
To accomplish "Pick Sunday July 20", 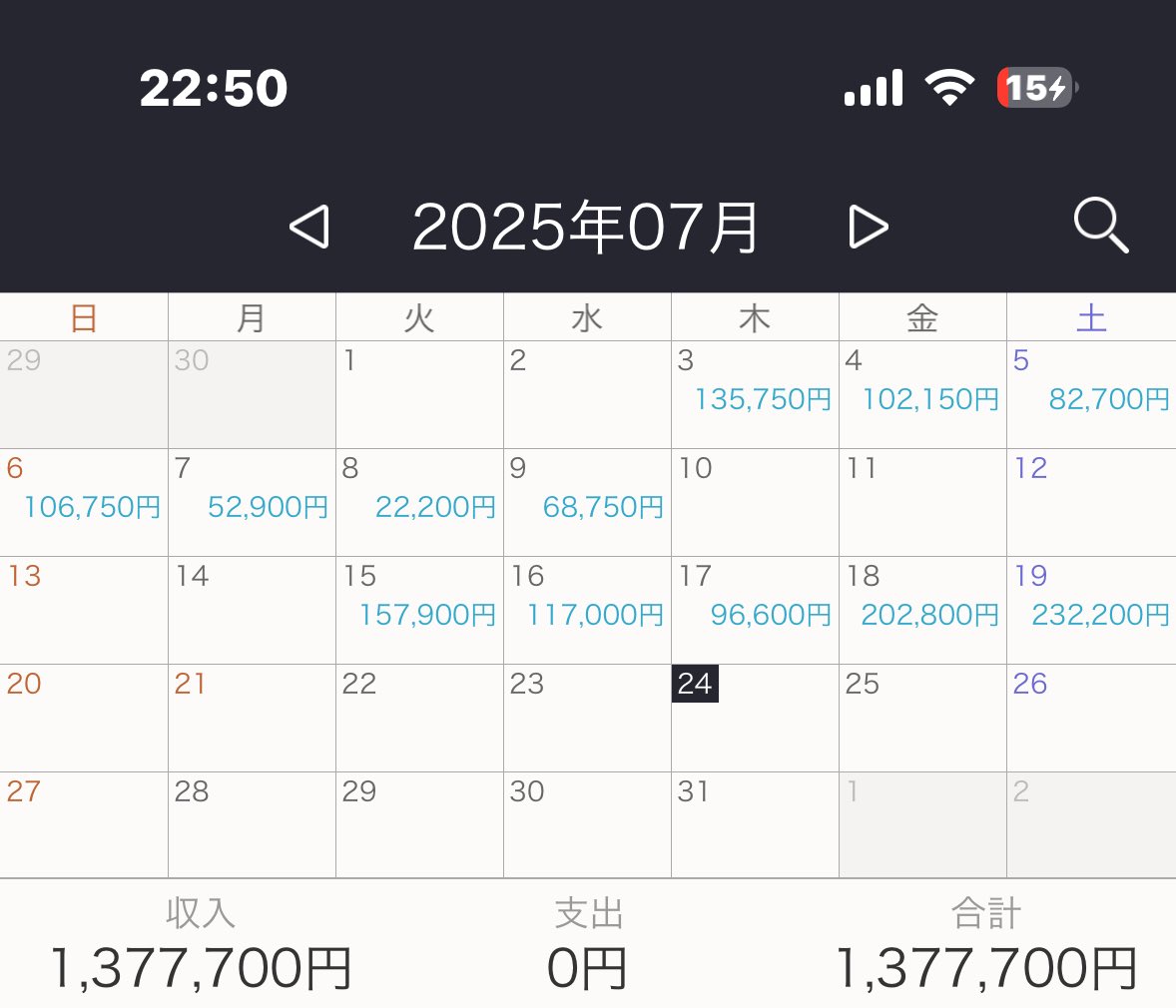I will pyautogui.click(x=84, y=718).
